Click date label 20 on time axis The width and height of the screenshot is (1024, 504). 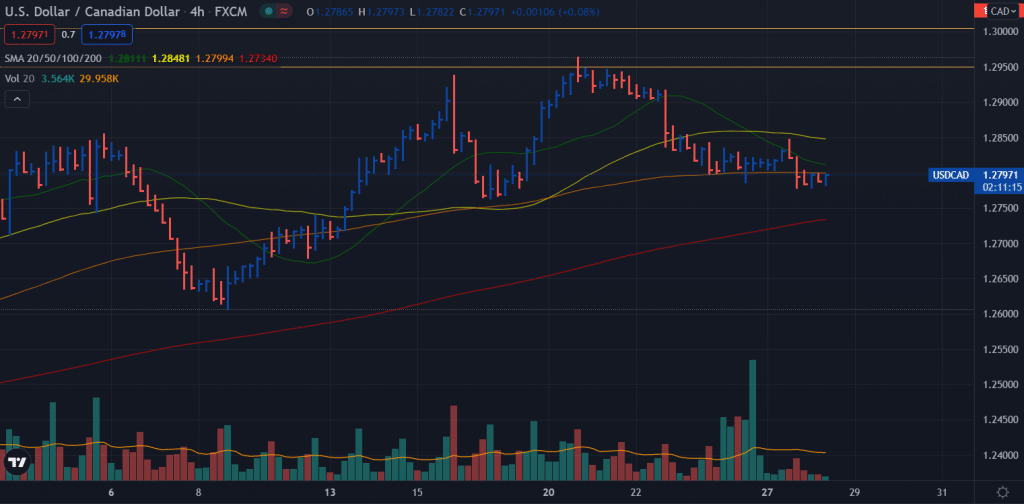click(549, 492)
